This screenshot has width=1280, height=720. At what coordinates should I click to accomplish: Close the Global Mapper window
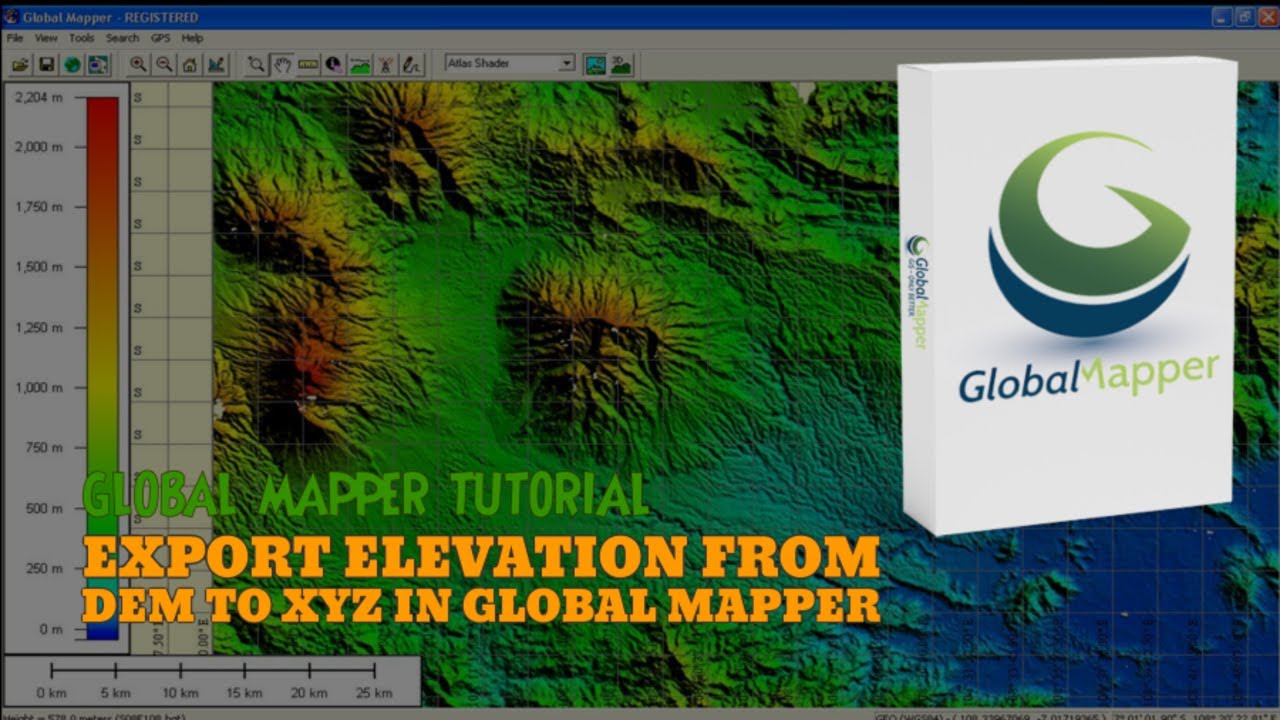tap(1267, 17)
